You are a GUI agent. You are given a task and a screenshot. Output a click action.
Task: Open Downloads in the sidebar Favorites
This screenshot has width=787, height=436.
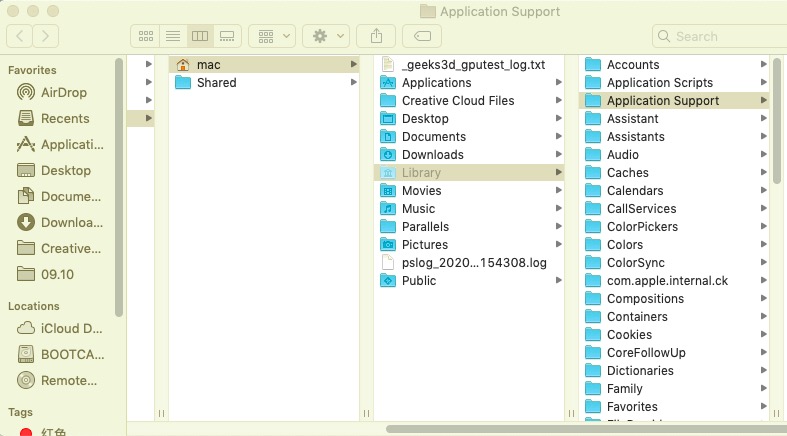point(60,222)
